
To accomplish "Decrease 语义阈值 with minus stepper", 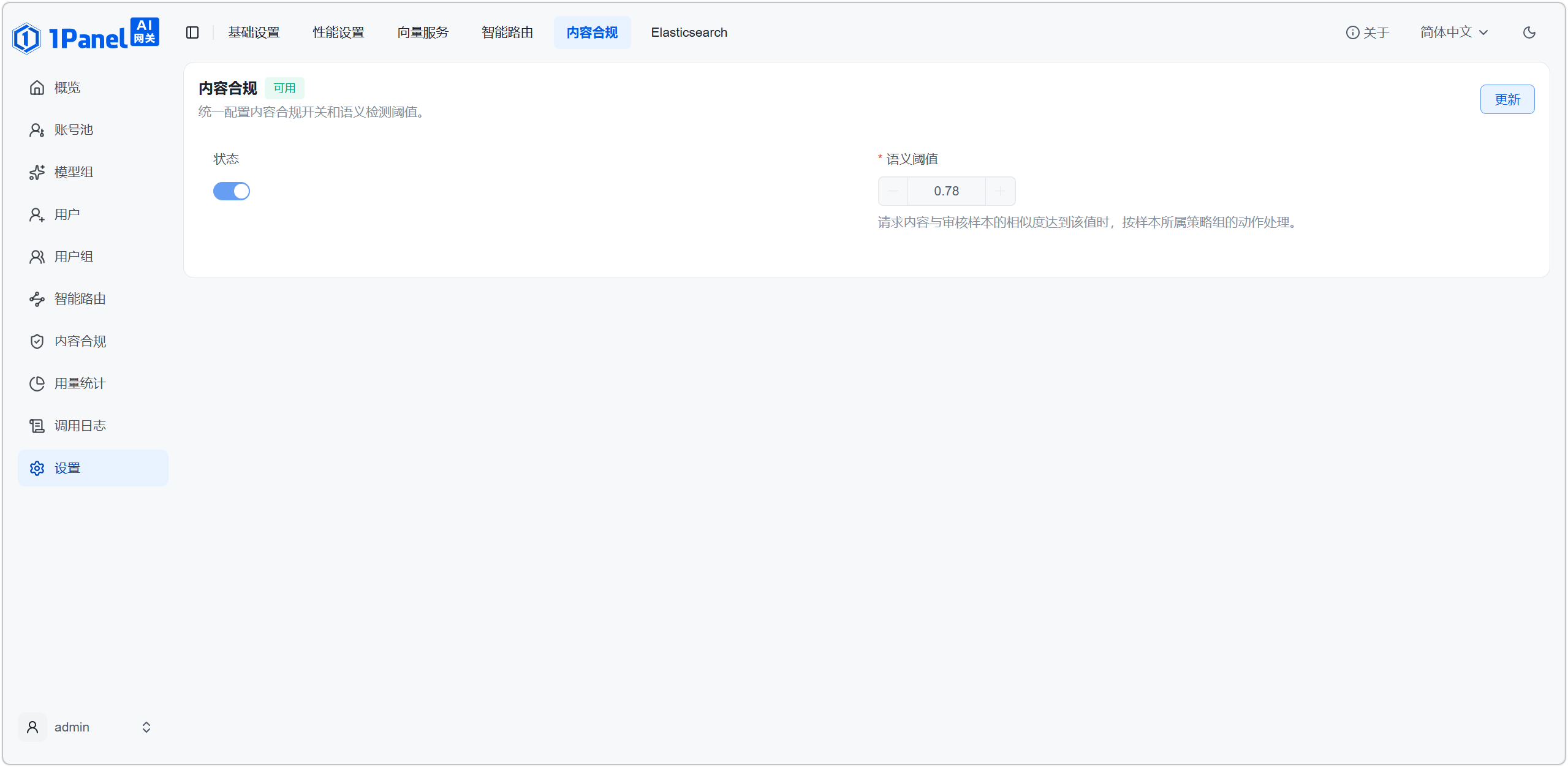I will (x=893, y=191).
